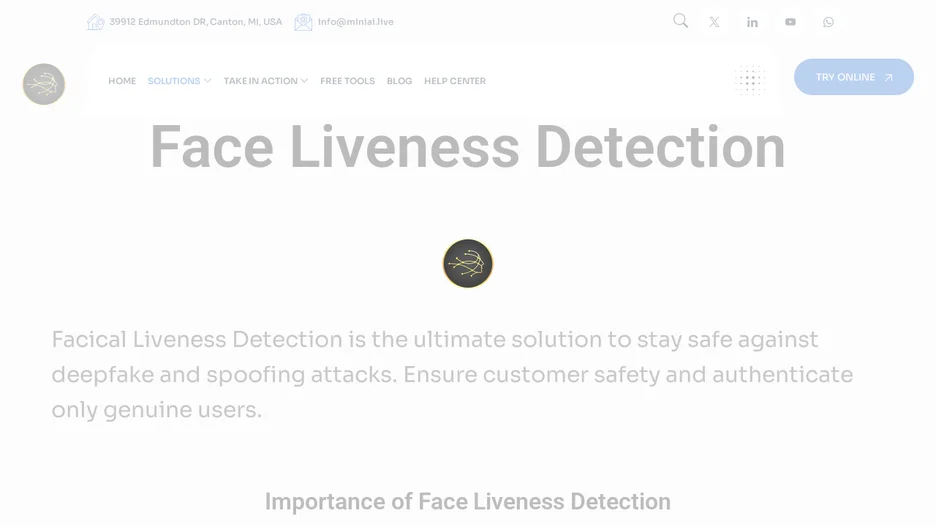The width and height of the screenshot is (936, 527).
Task: Visit the X (Twitter) social icon
Action: point(714,22)
